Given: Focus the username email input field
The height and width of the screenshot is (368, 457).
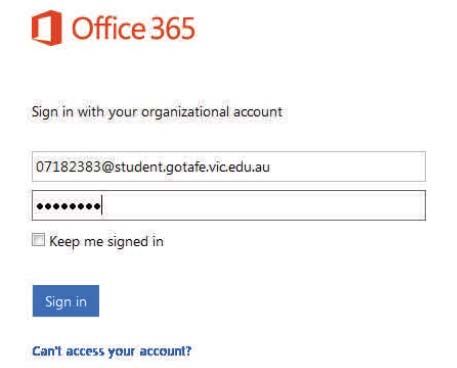Looking at the screenshot, I should coord(229,166).
